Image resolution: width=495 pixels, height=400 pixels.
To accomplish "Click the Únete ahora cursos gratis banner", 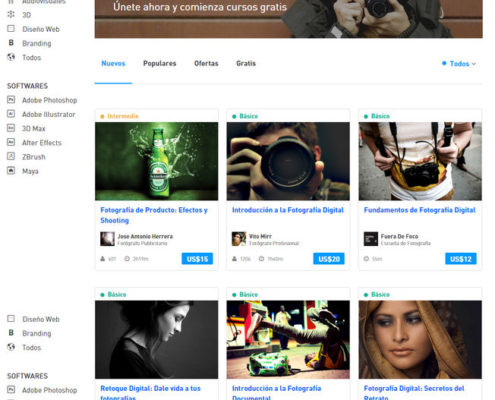I will click(x=289, y=19).
